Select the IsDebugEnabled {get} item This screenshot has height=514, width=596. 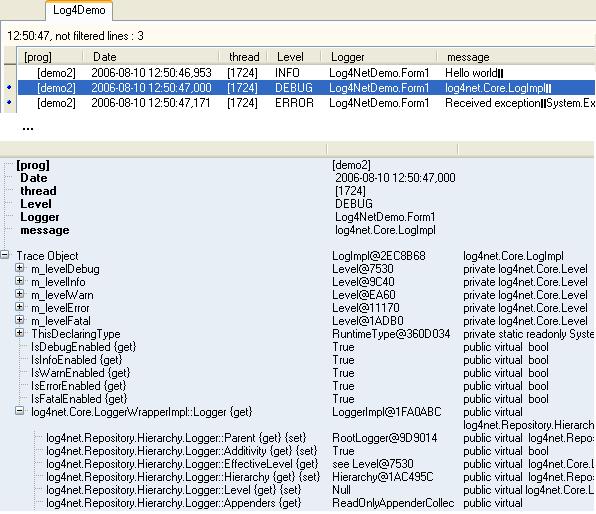coord(84,347)
